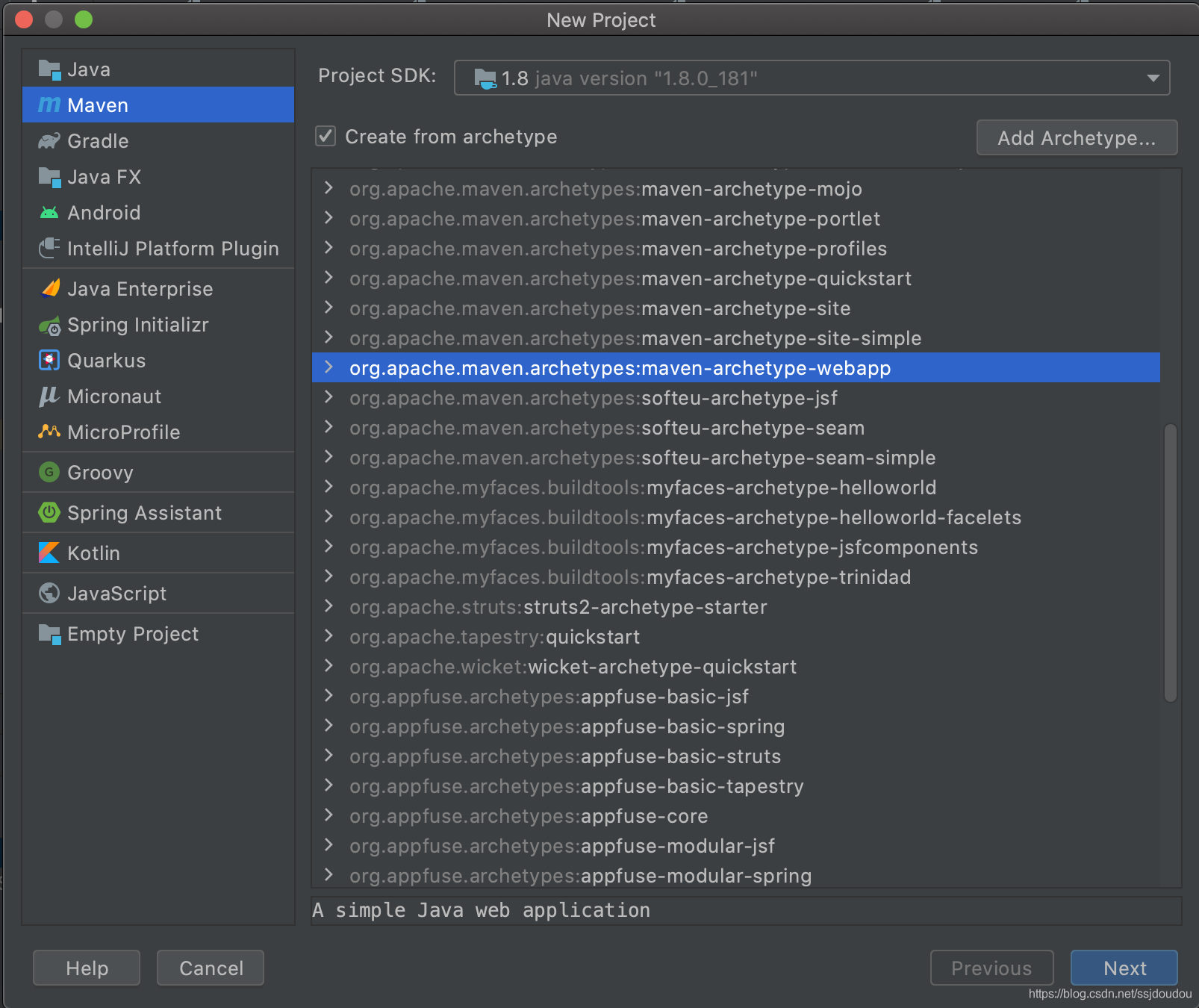Screen dimensions: 1199x1008
Task: Click the Kotlin K icon
Action: [49, 553]
